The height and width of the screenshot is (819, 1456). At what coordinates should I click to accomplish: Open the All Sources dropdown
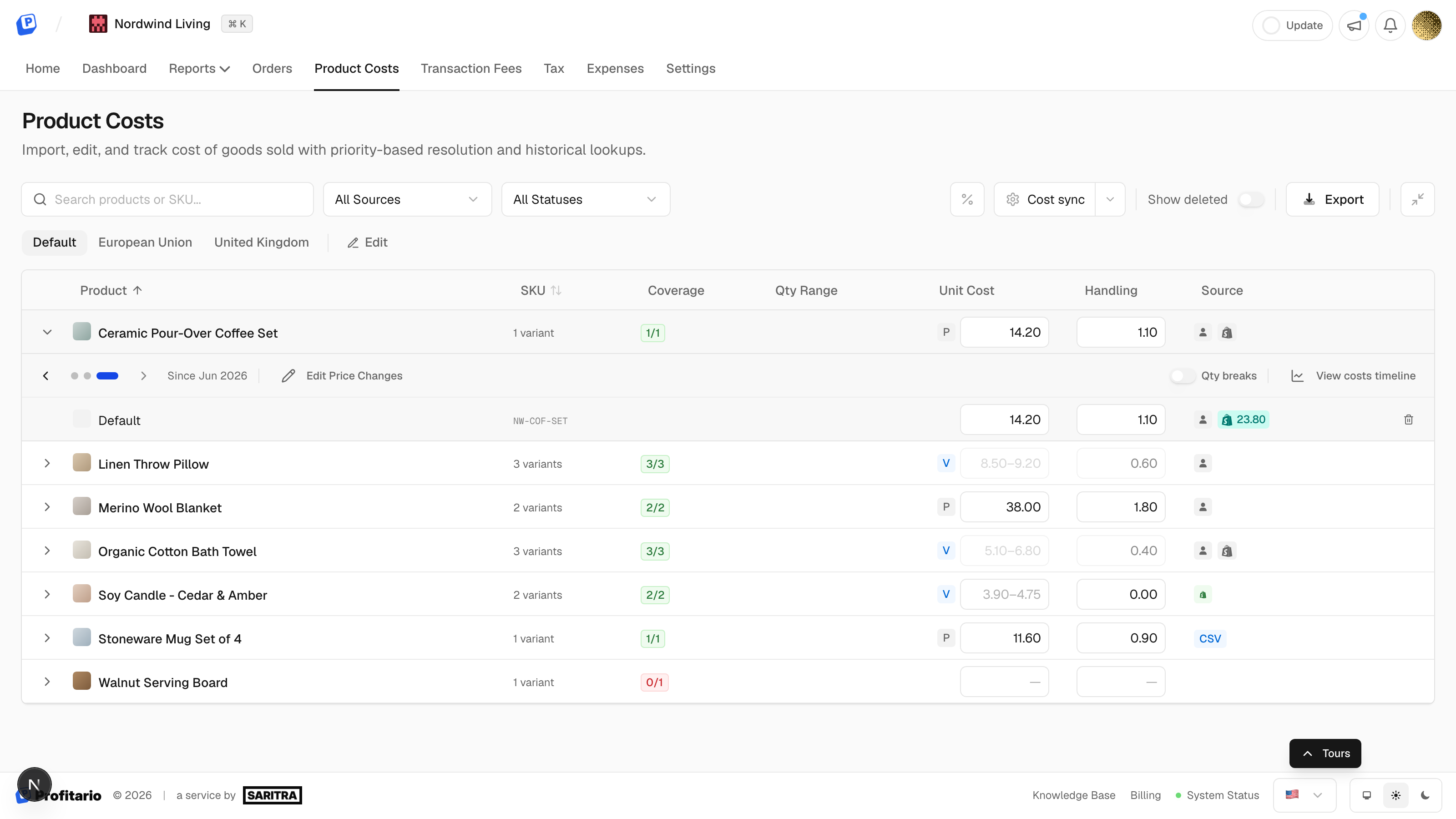point(407,200)
